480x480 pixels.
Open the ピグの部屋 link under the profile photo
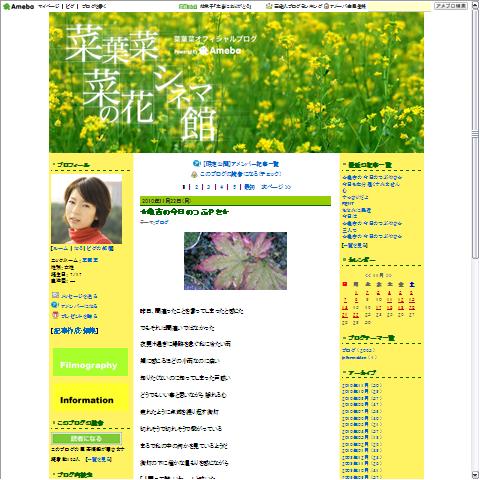pos(100,249)
